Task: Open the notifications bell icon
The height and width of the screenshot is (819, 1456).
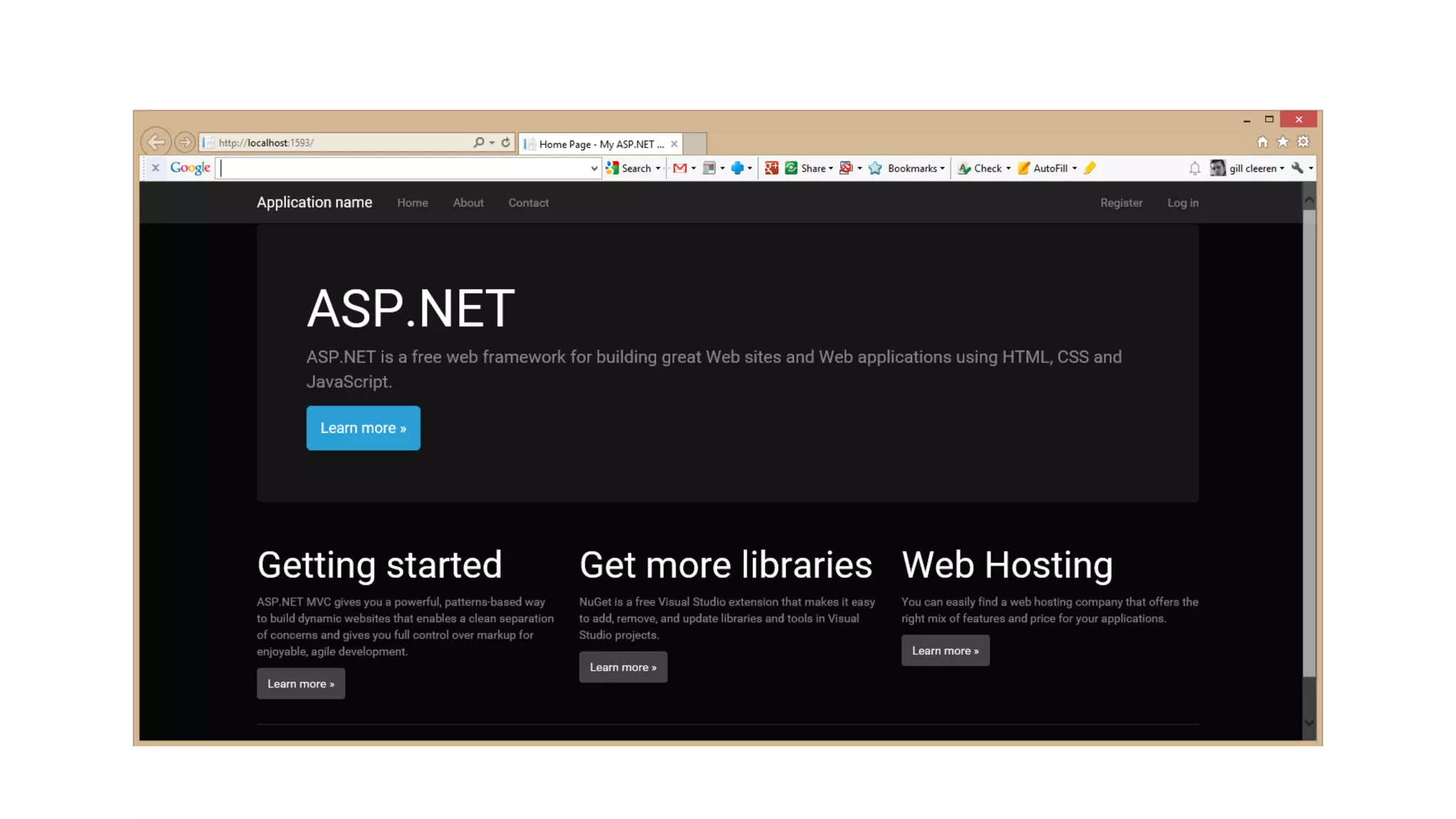Action: point(1194,168)
